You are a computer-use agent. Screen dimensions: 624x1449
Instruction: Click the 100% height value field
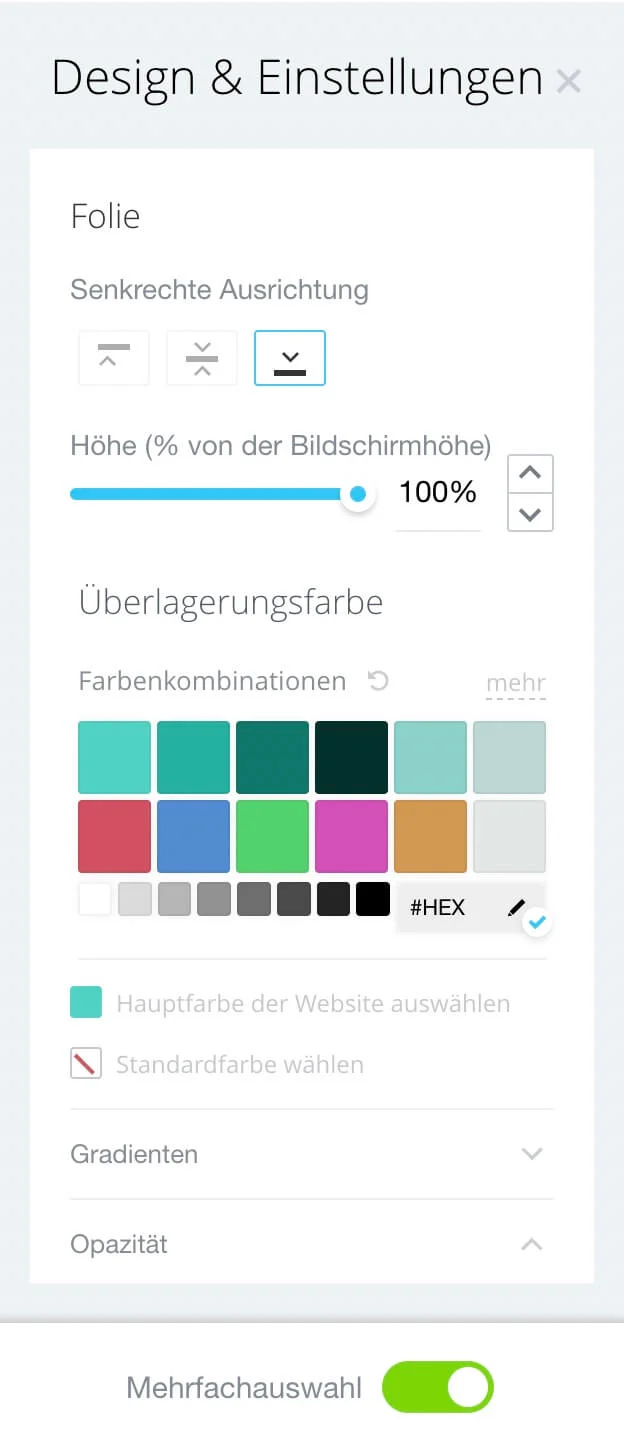(438, 493)
